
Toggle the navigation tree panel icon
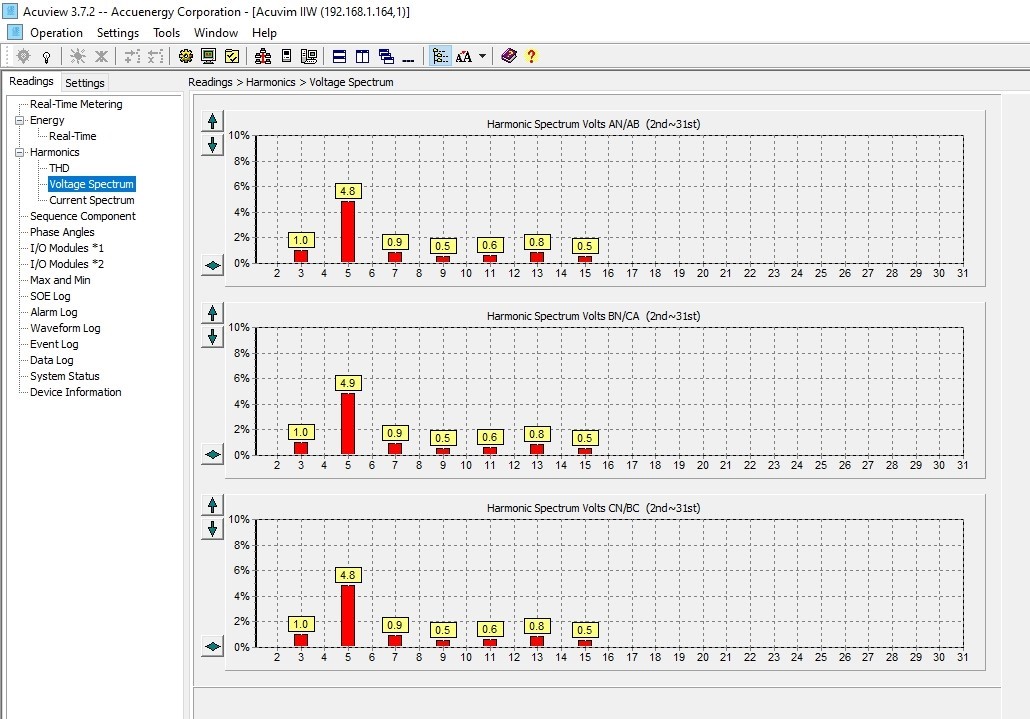pyautogui.click(x=440, y=56)
